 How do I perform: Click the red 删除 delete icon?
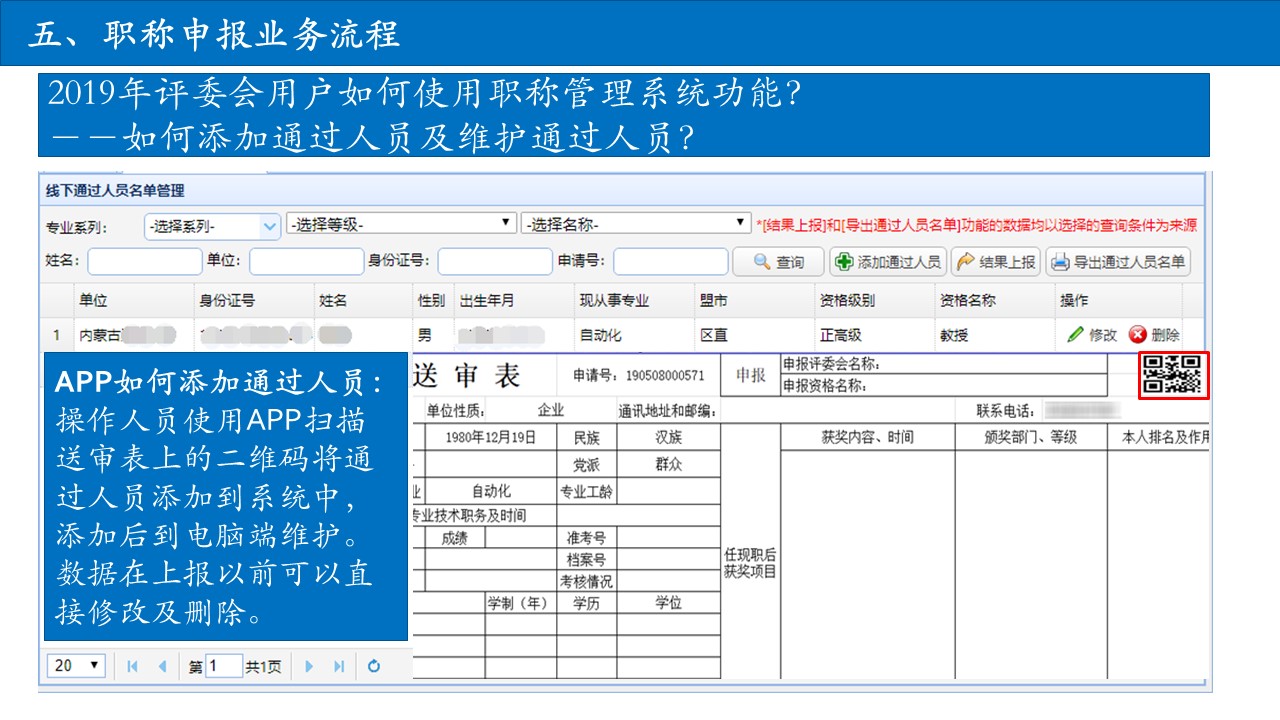(x=1138, y=335)
